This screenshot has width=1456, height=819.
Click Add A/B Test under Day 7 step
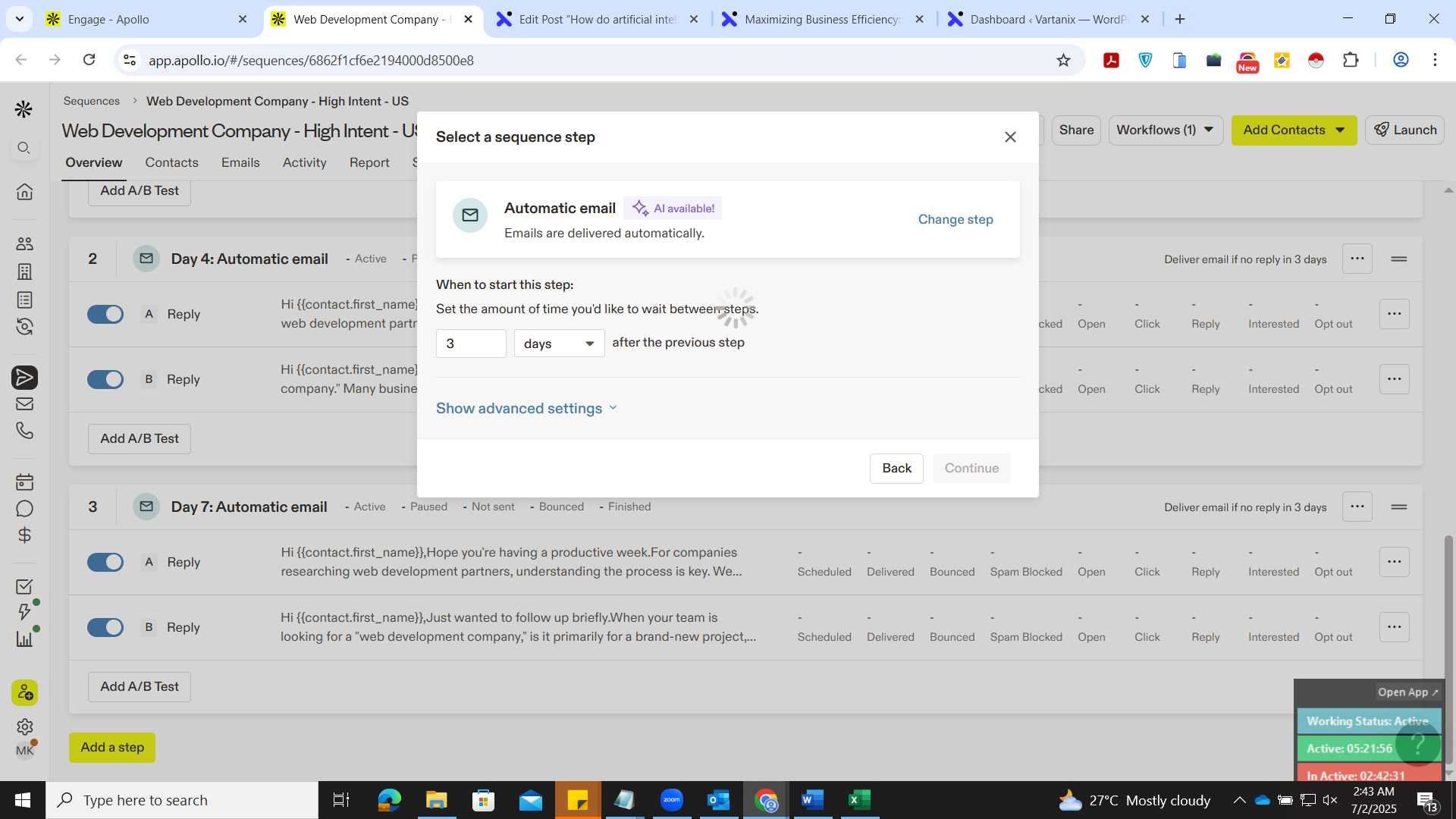pyautogui.click(x=140, y=686)
